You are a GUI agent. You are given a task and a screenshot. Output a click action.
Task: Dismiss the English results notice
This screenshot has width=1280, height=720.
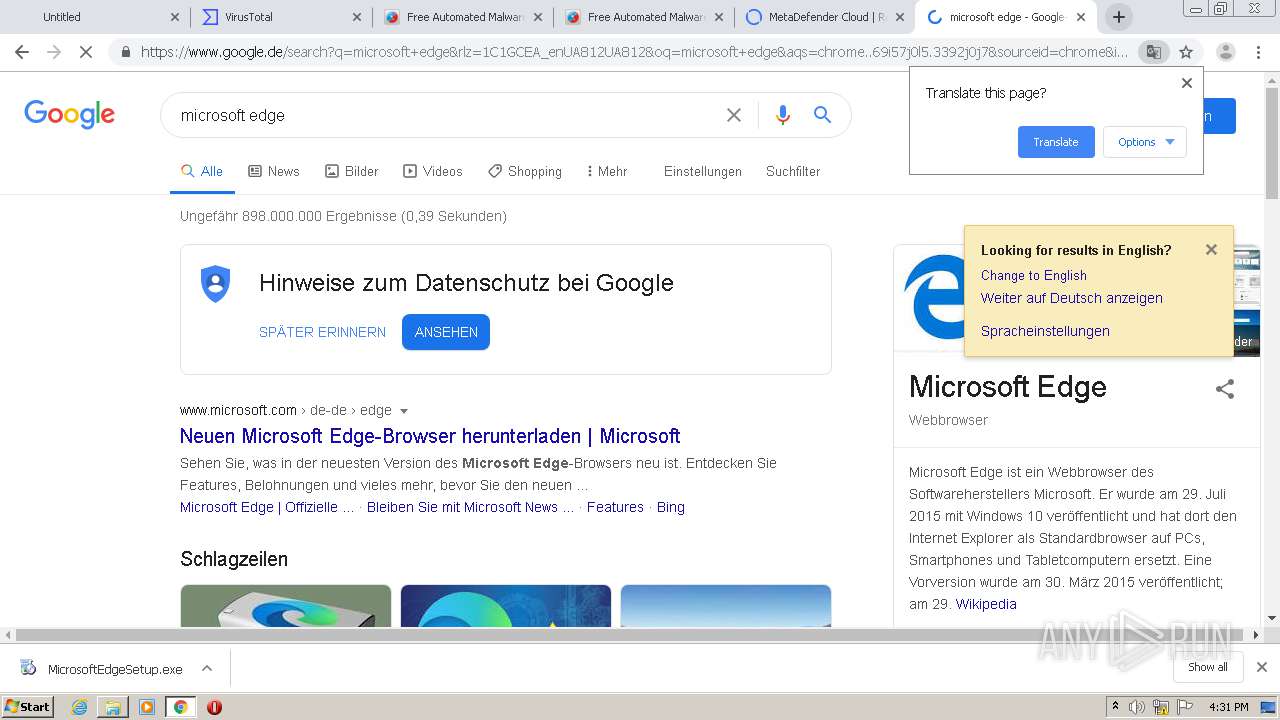pyautogui.click(x=1211, y=250)
